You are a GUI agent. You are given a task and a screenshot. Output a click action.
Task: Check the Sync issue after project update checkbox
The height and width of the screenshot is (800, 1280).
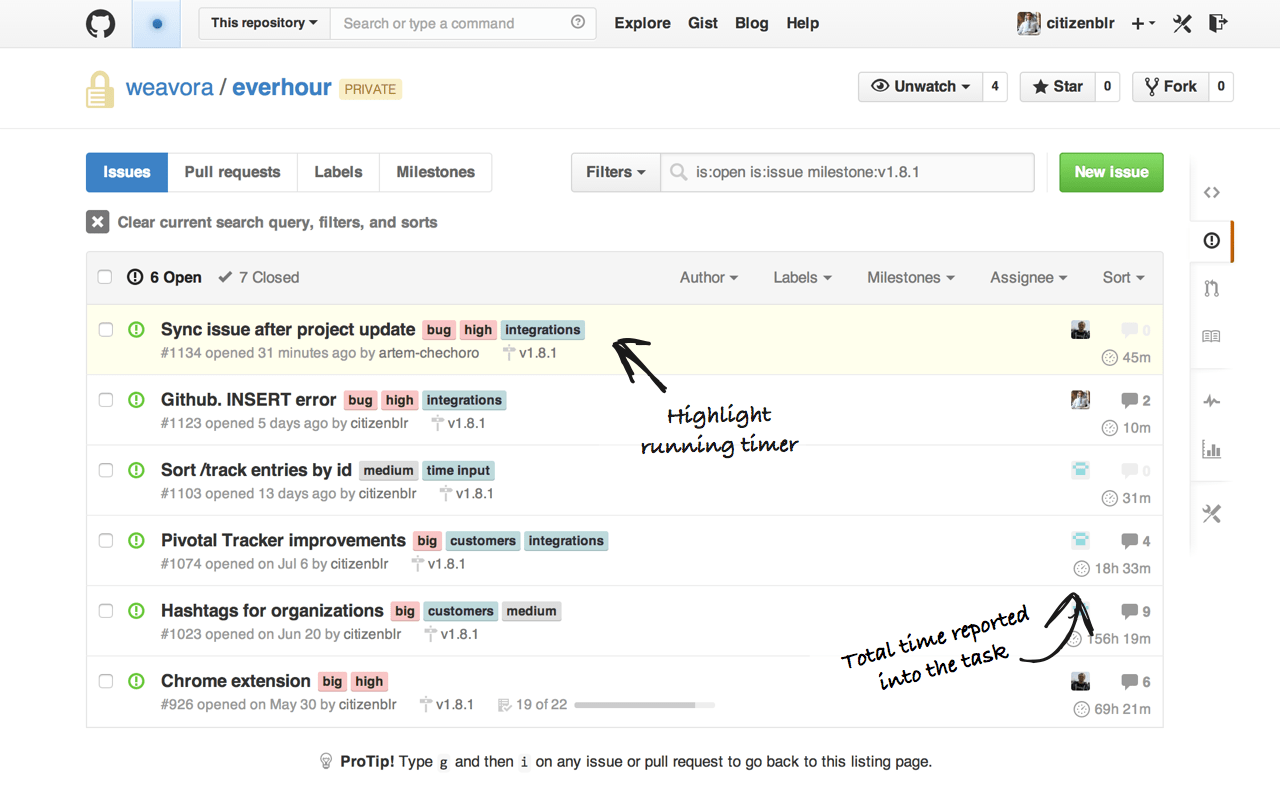pyautogui.click(x=106, y=330)
